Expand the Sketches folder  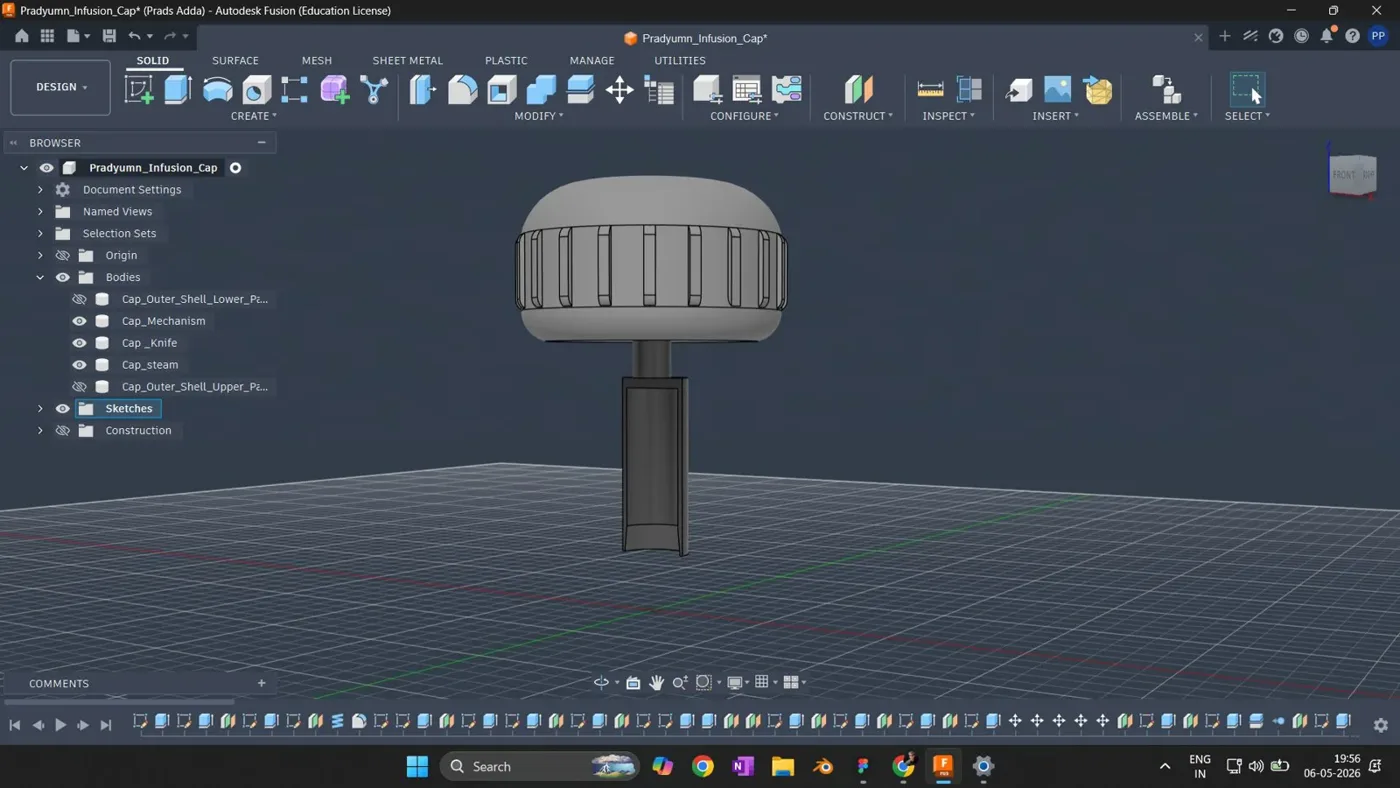tap(40, 409)
